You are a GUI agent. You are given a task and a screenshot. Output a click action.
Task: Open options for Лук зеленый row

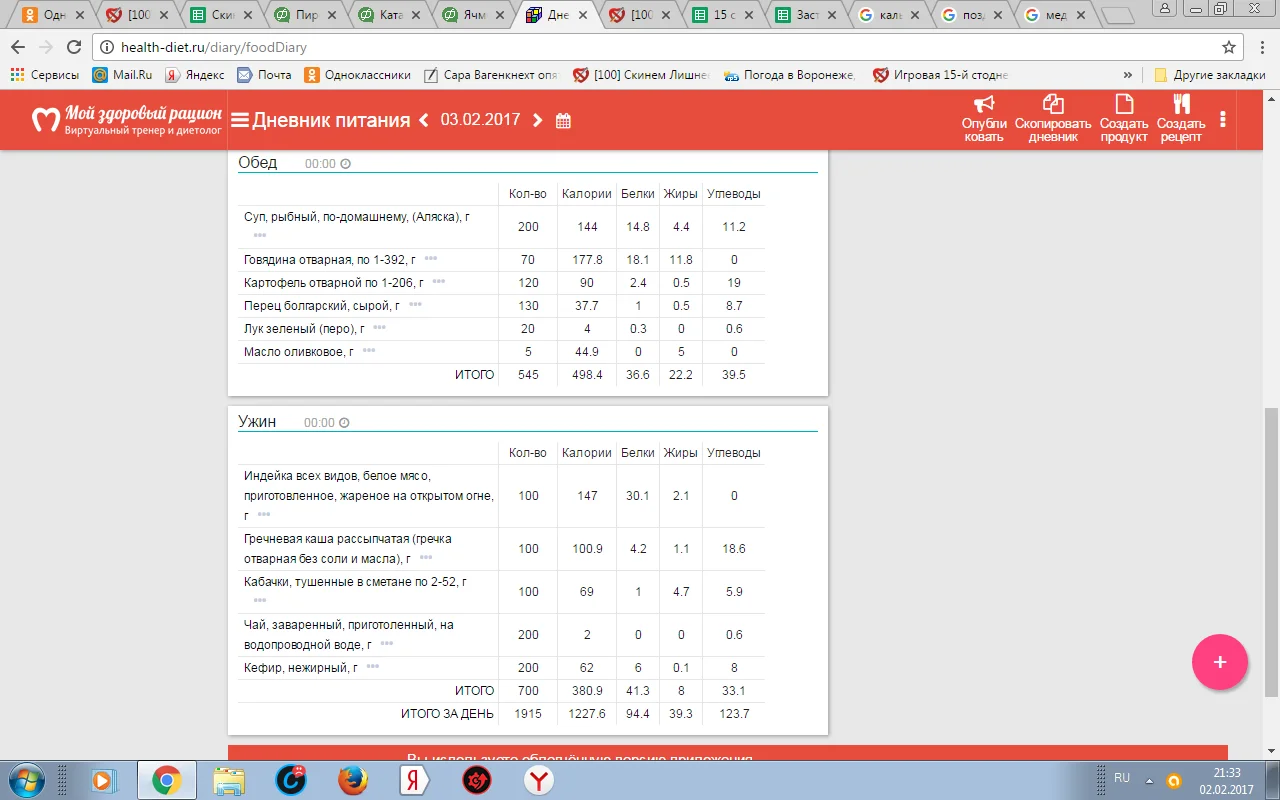pos(379,328)
